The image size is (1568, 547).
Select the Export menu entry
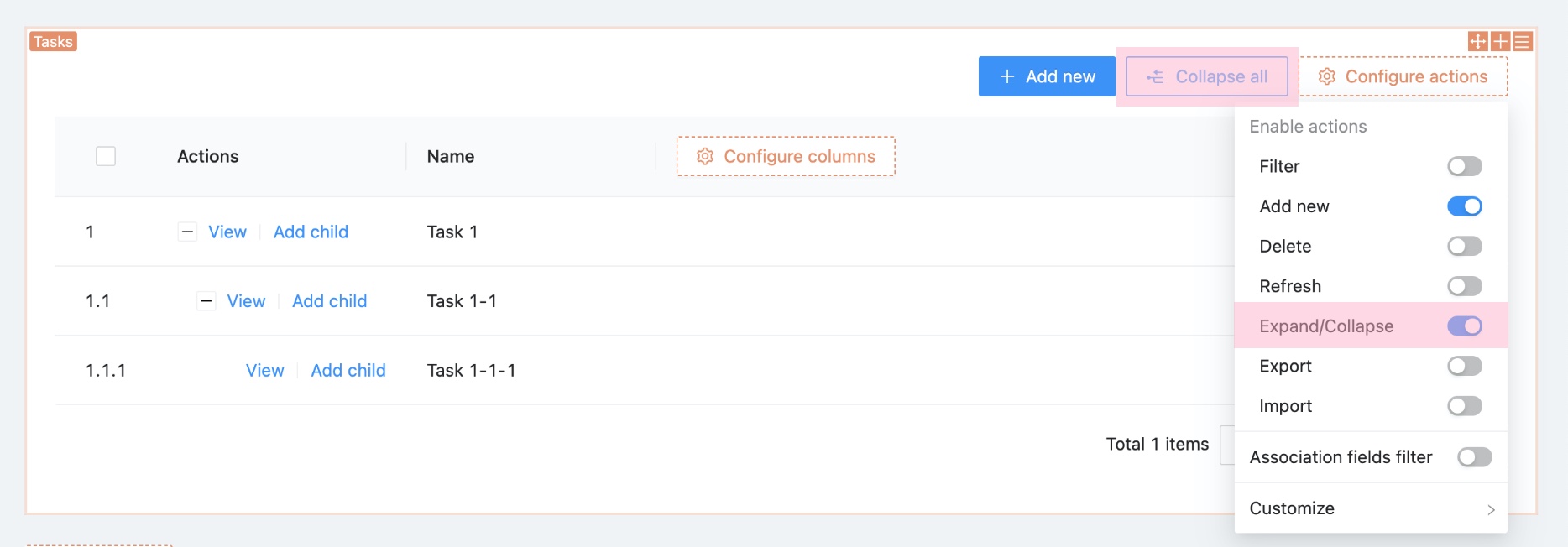pos(1285,367)
